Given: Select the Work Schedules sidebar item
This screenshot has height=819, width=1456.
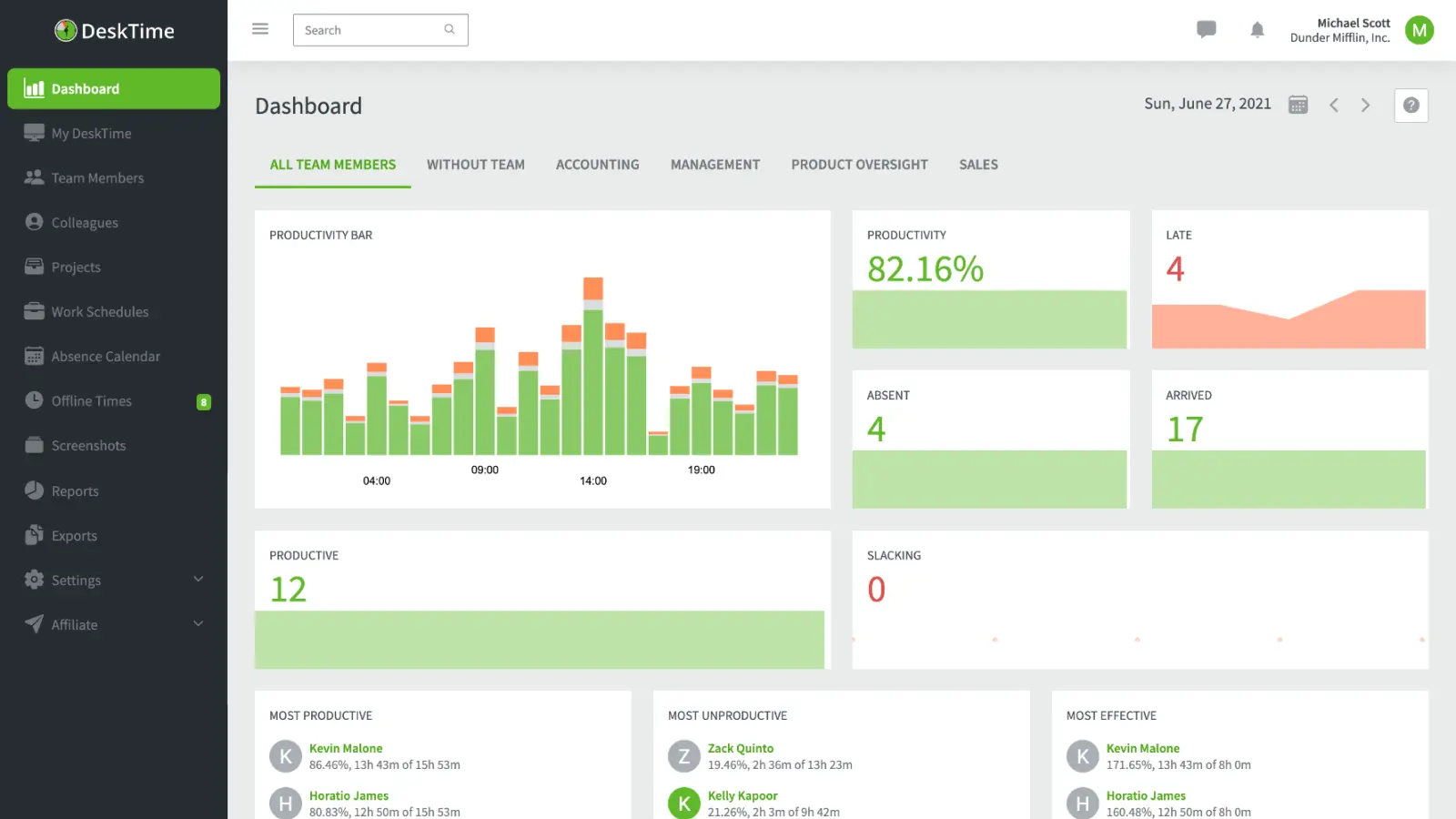Looking at the screenshot, I should click(x=100, y=311).
